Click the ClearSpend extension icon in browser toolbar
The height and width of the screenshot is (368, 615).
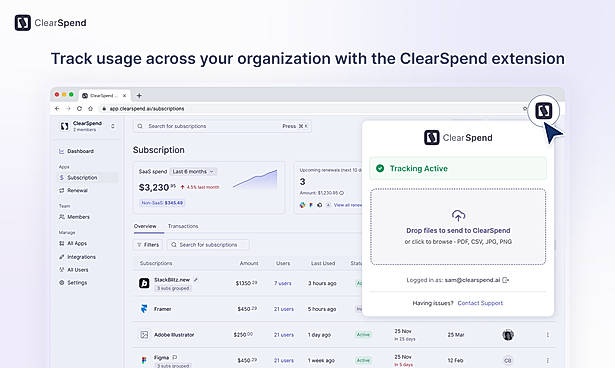(x=544, y=111)
